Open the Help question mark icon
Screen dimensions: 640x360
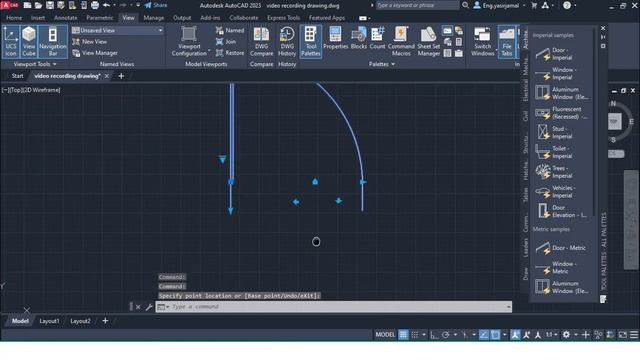point(567,5)
